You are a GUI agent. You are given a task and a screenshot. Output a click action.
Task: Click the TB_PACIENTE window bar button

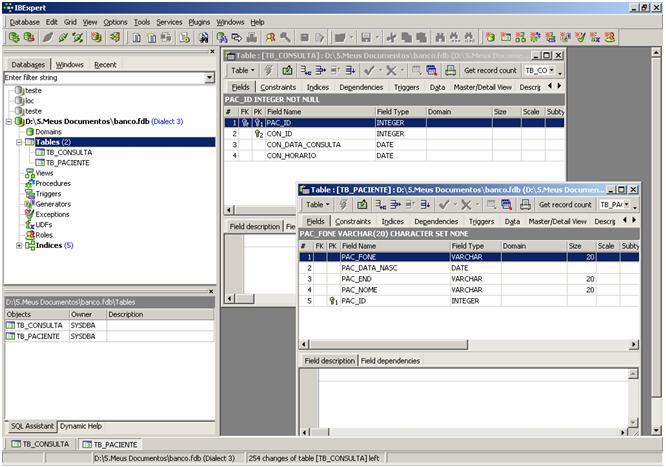pos(109,443)
